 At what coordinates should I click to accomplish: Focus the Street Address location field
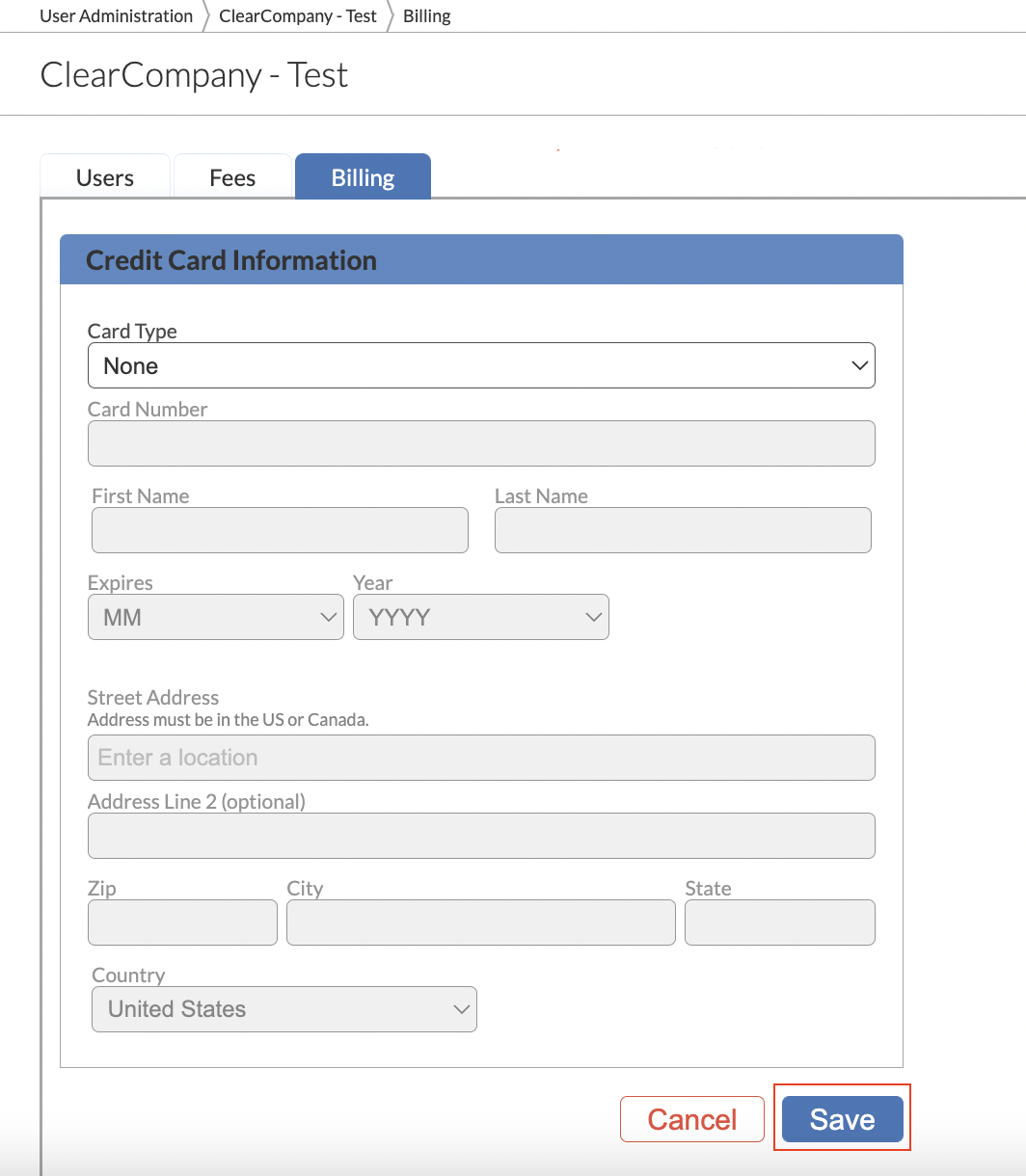click(x=481, y=758)
